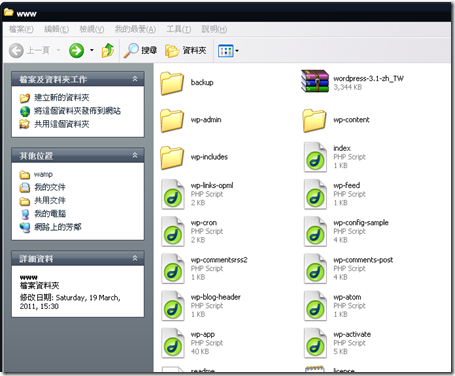Click the www folder icon in title bar
Screen dimensions: 455x376
click(9, 13)
